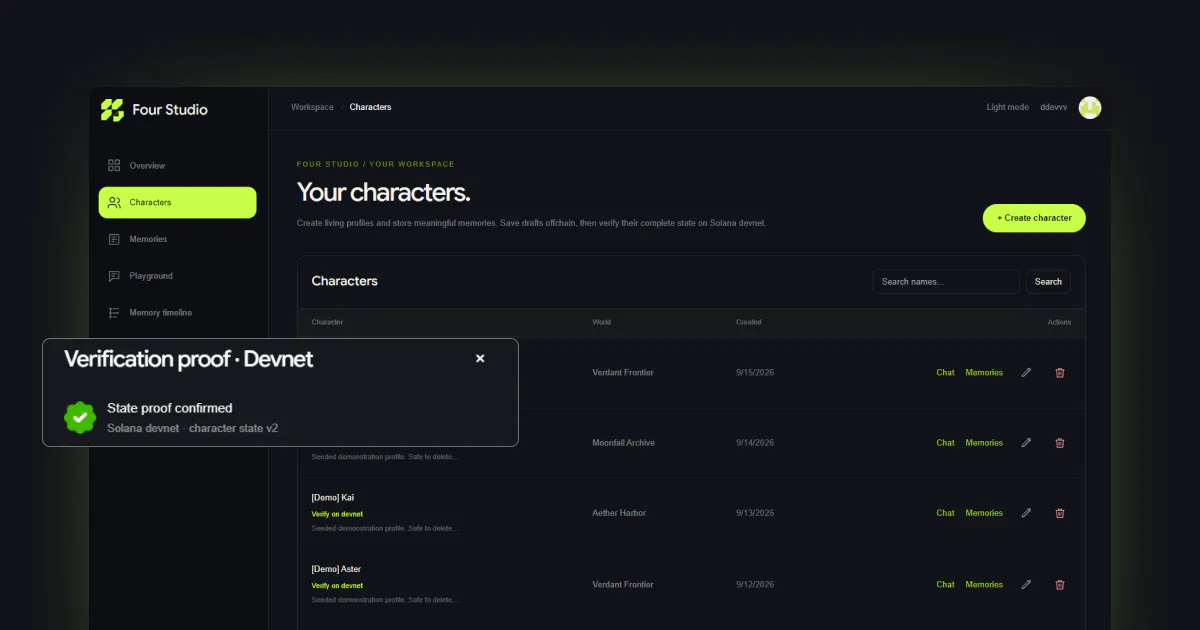Delete [Demo] Kai using the trash icon
The width and height of the screenshot is (1200, 630).
[x=1060, y=513]
